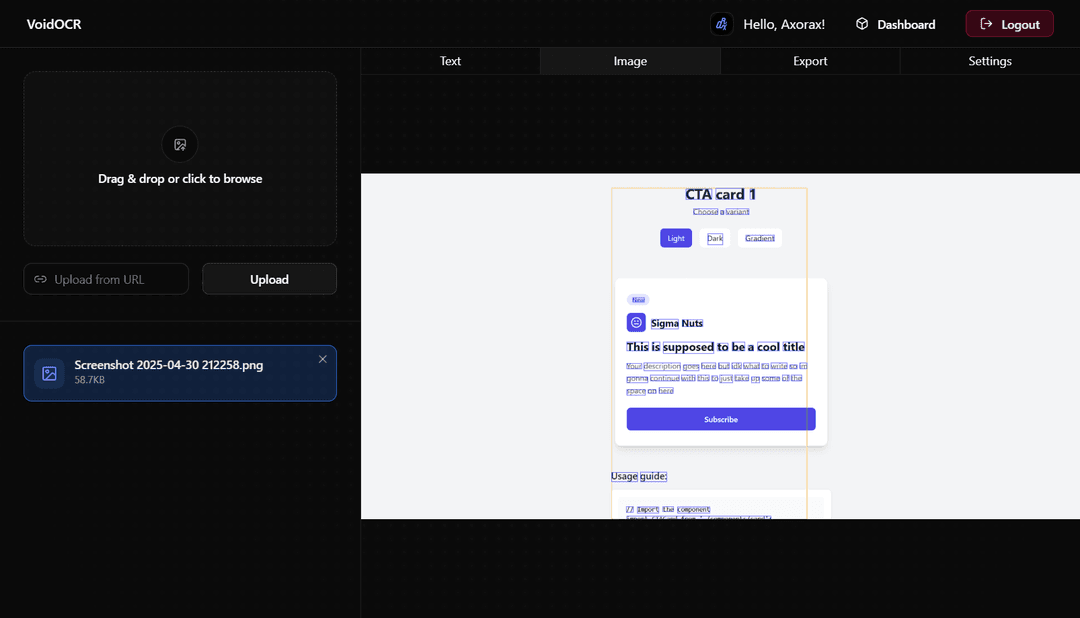Open Dashboard via the cube icon
Screen dimensions: 1080x618
pyautogui.click(x=862, y=23)
